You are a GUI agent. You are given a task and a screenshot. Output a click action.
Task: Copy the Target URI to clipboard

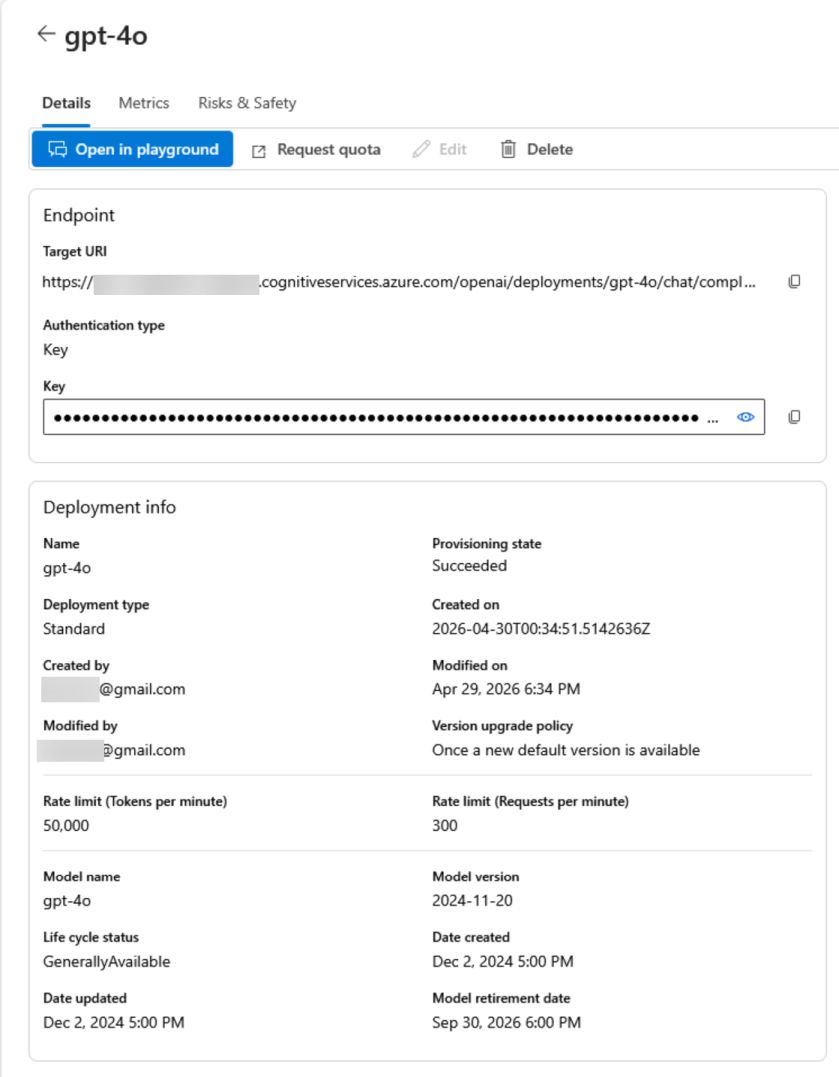click(x=794, y=282)
